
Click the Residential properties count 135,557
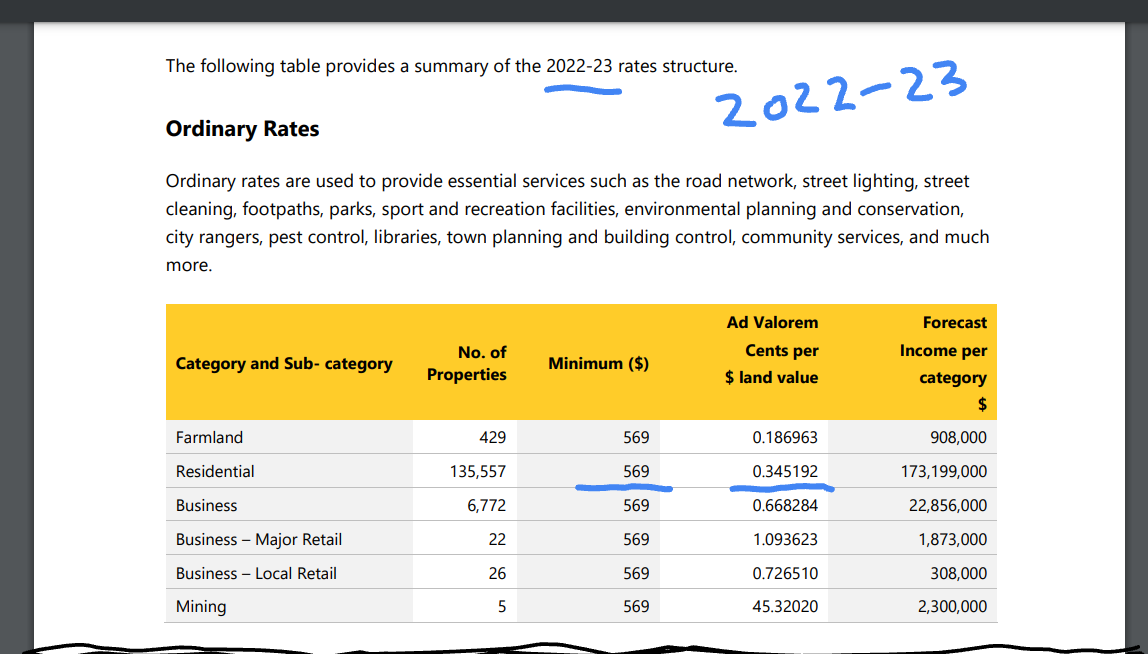(478, 471)
